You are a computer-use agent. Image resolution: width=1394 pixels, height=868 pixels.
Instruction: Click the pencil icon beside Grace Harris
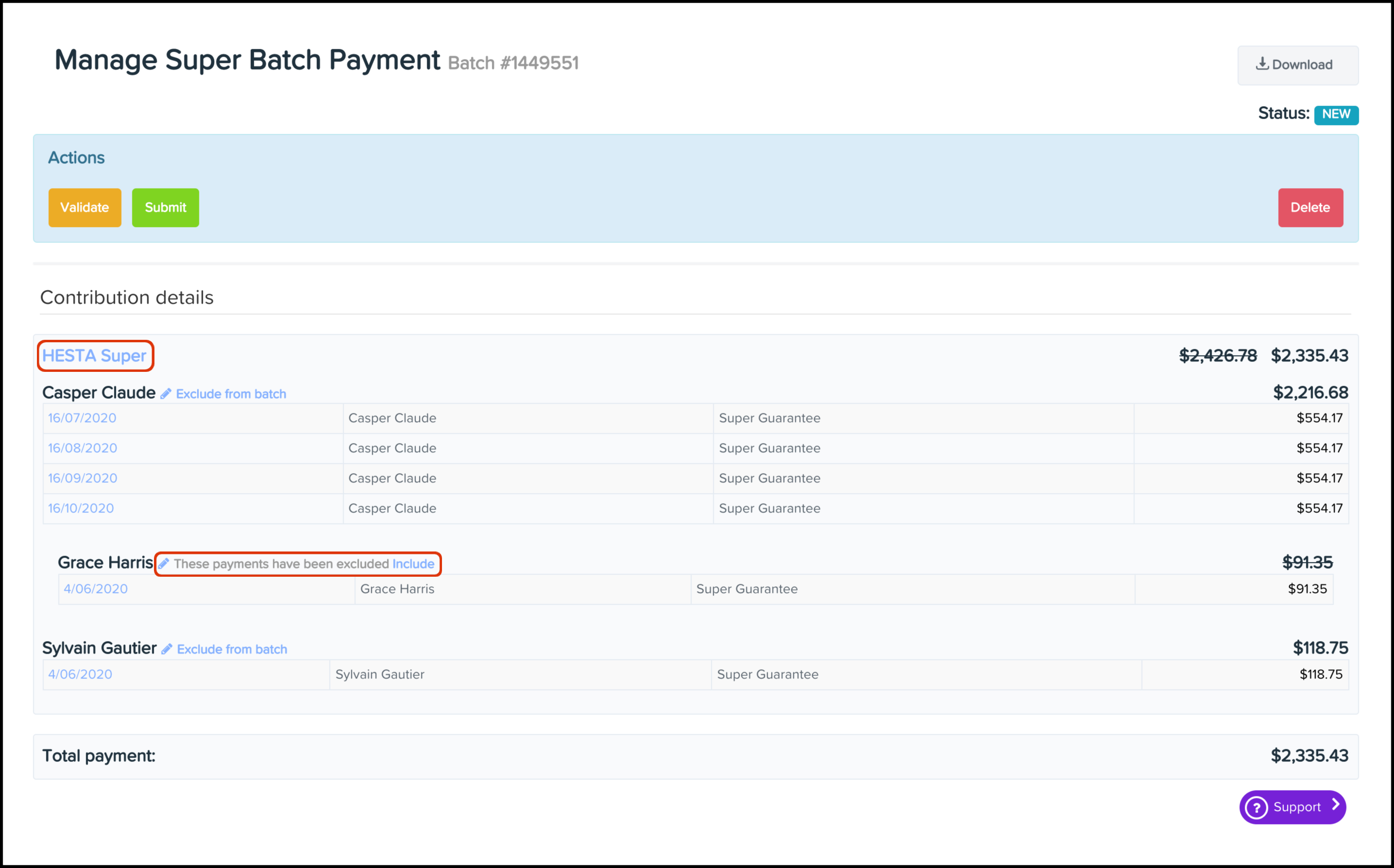(x=164, y=564)
